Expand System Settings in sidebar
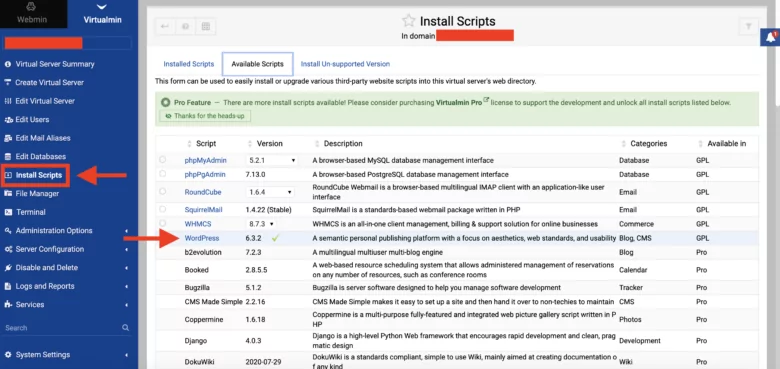Screen dimensions: 780x369 pos(66,355)
